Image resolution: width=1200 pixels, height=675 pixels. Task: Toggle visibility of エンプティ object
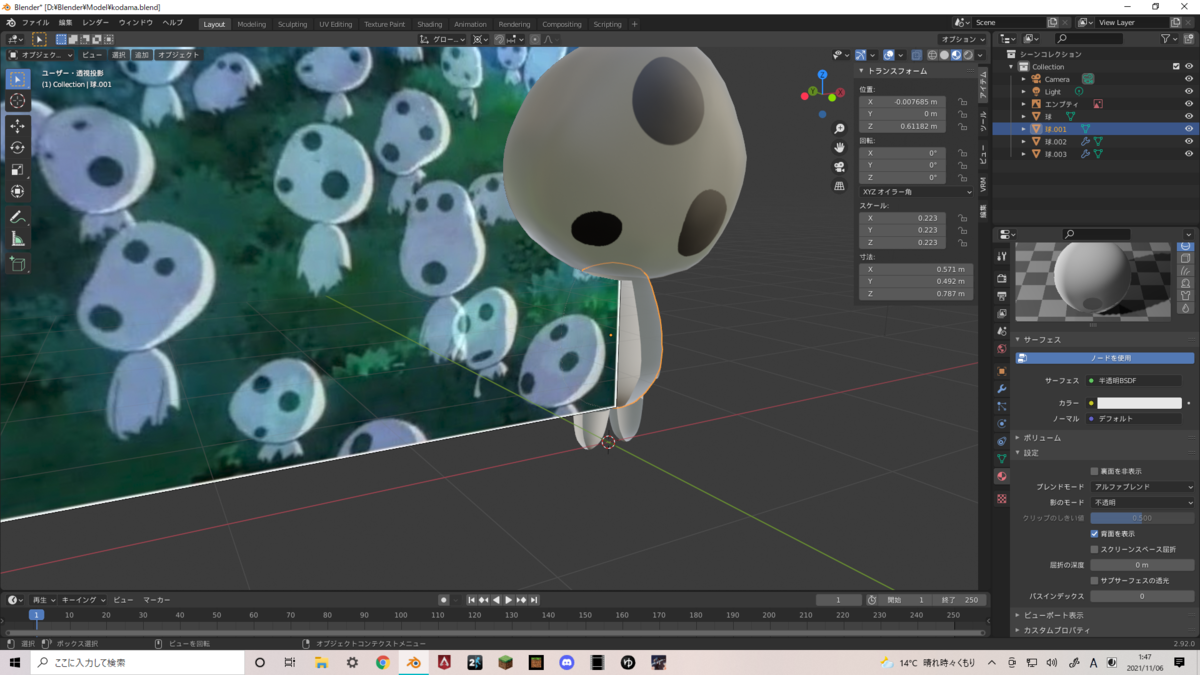[x=1188, y=104]
